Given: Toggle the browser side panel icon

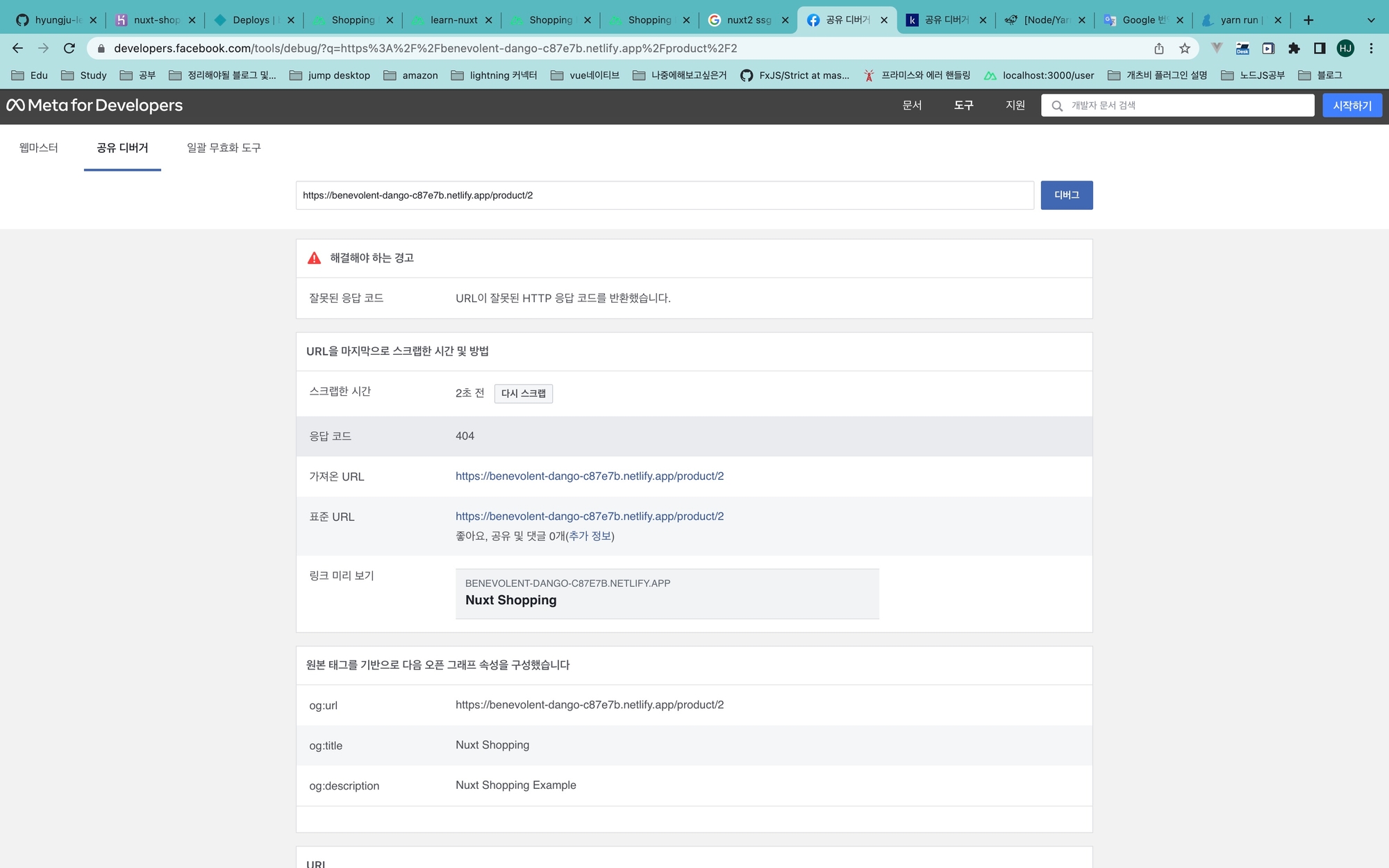Looking at the screenshot, I should tap(1320, 48).
